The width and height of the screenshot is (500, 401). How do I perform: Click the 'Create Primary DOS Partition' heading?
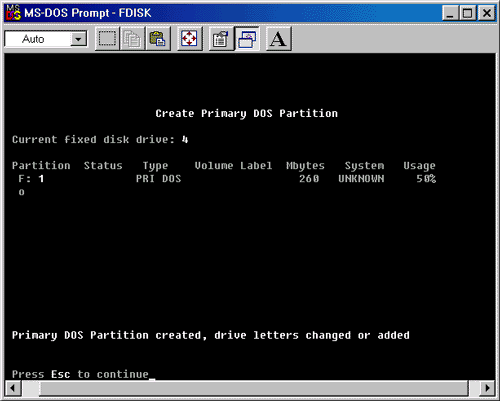tap(246, 113)
